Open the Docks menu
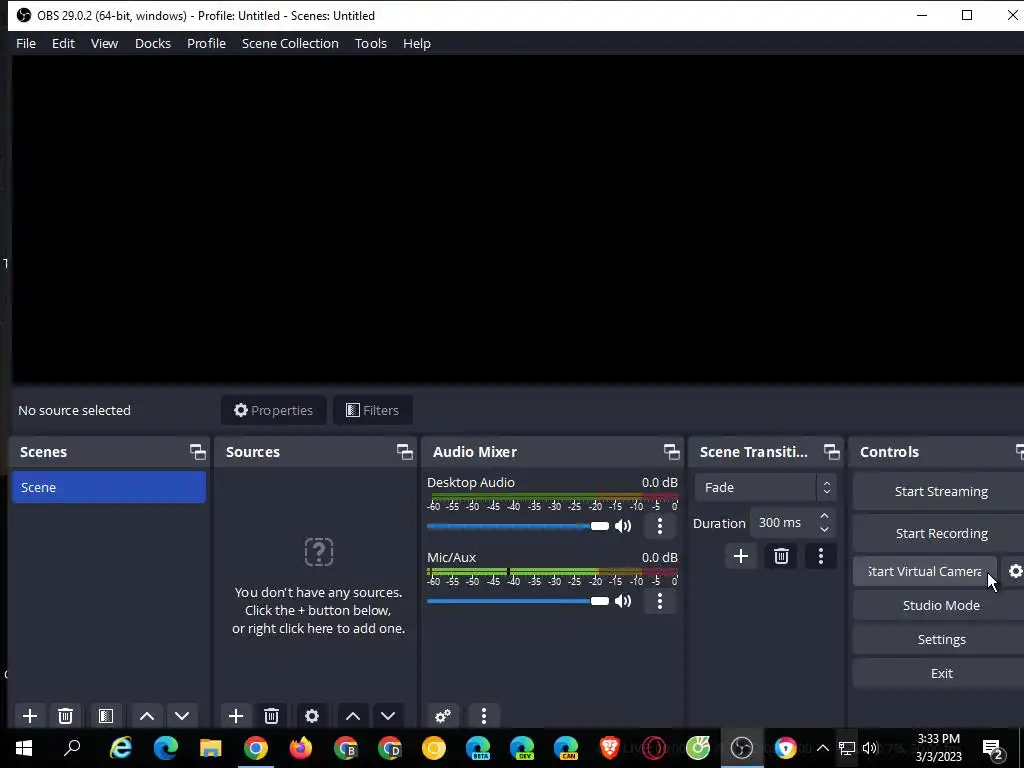Image resolution: width=1024 pixels, height=768 pixels. pyautogui.click(x=153, y=44)
